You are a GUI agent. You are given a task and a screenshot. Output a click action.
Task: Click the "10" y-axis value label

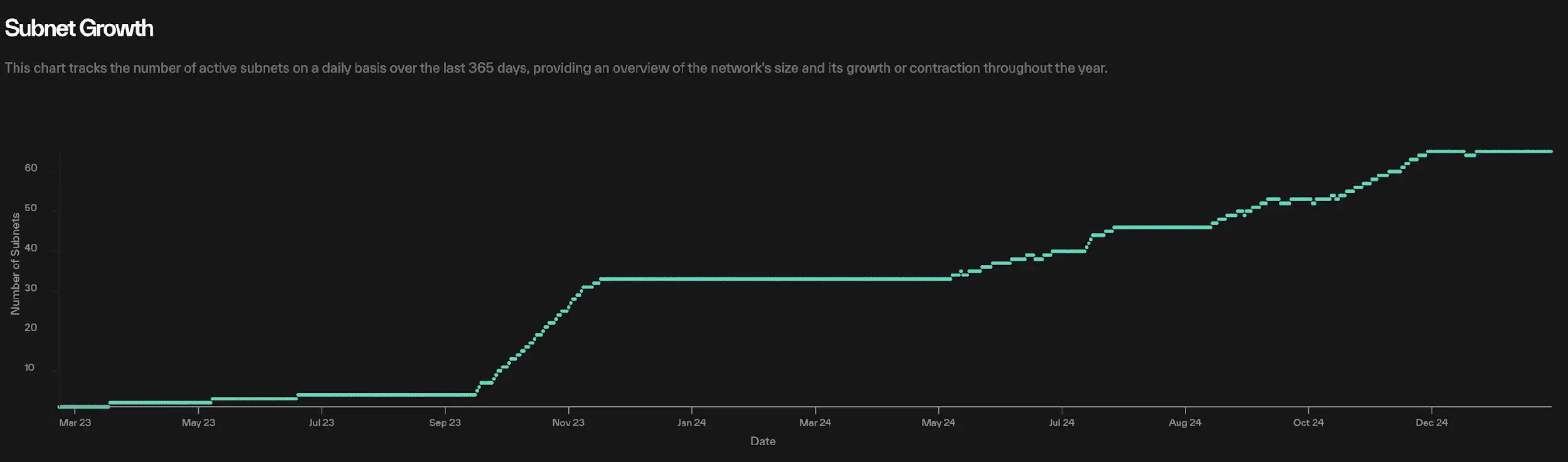click(x=29, y=367)
